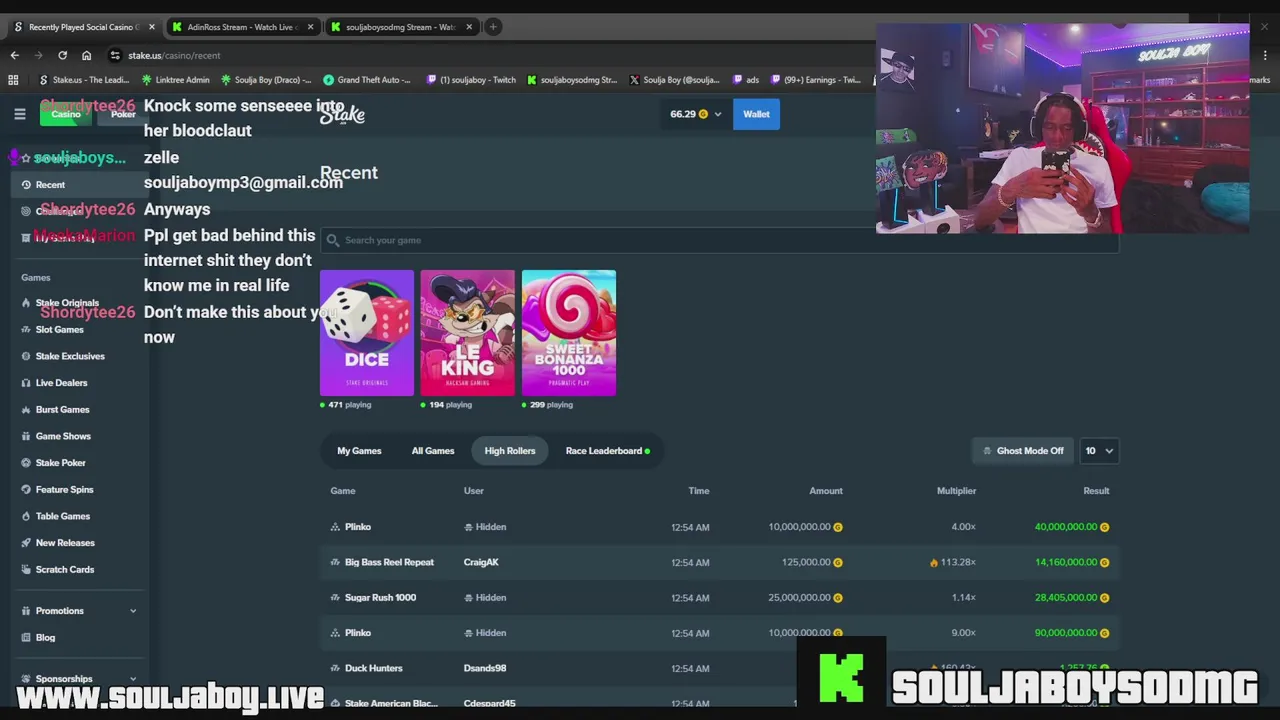Click the Burst Games sidebar icon
Viewport: 1280px width, 720px height.
26,409
